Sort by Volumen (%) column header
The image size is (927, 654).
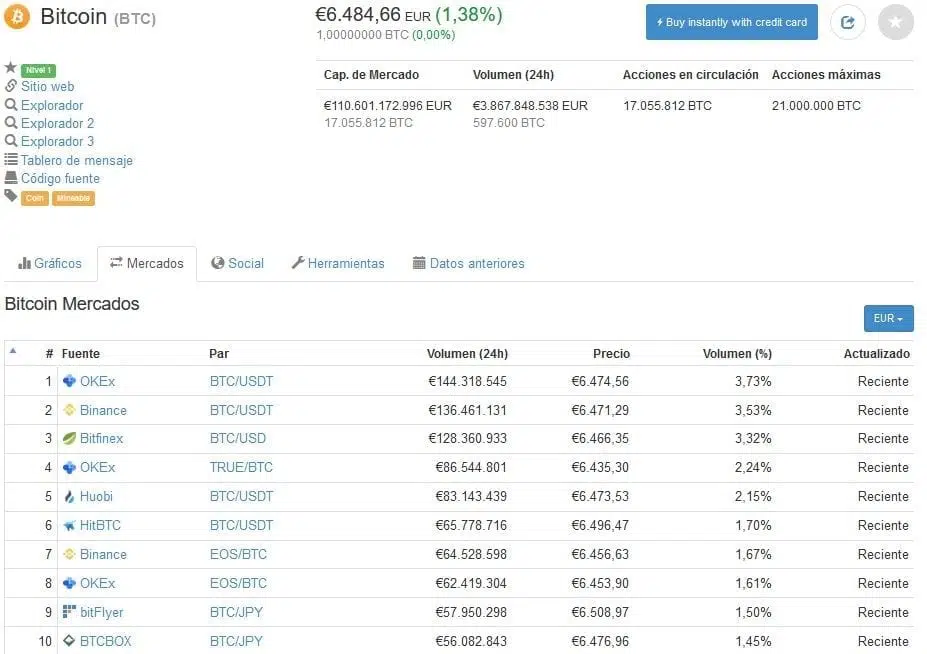pyautogui.click(x=737, y=354)
